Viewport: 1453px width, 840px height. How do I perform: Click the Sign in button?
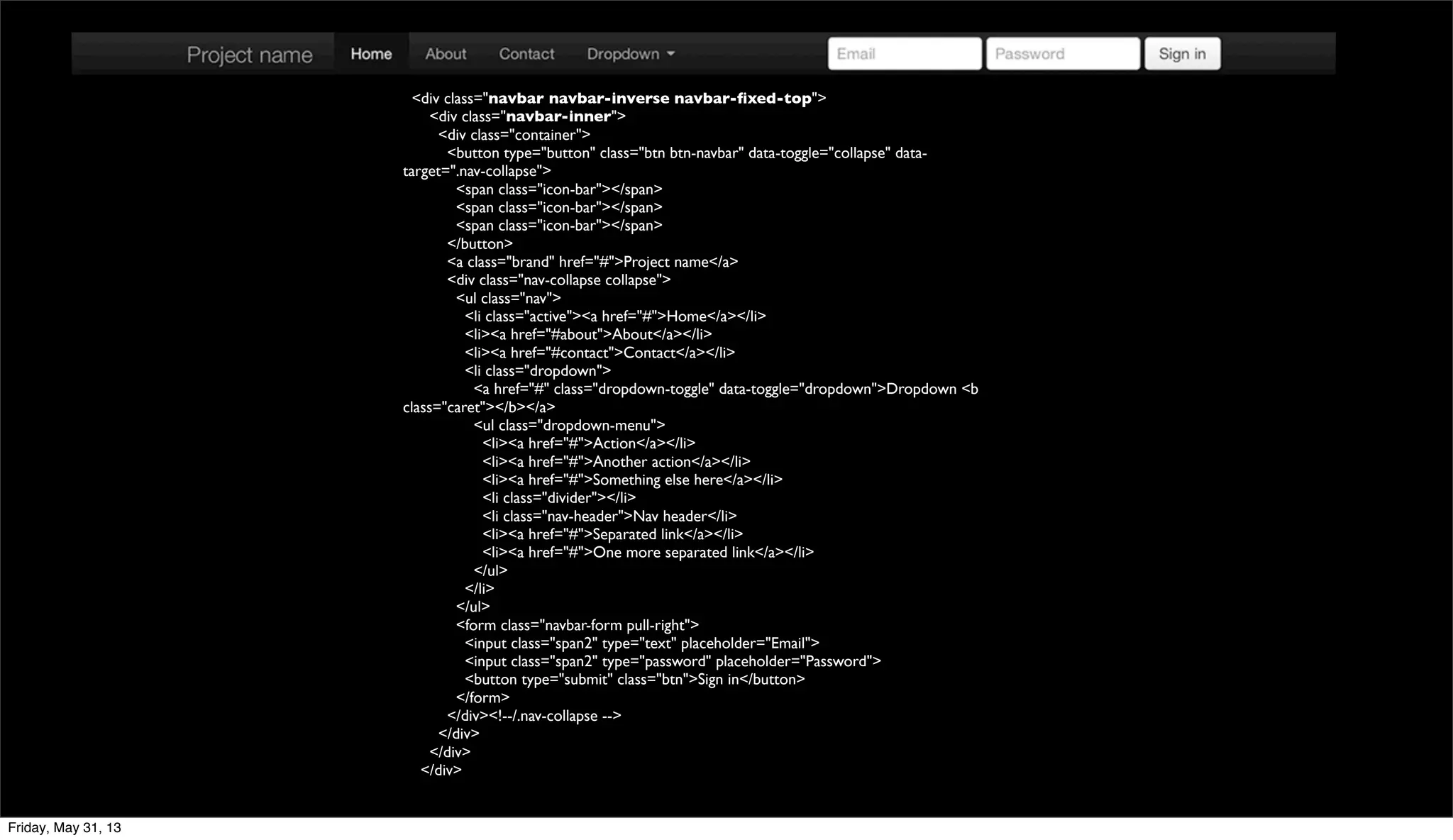(1182, 54)
